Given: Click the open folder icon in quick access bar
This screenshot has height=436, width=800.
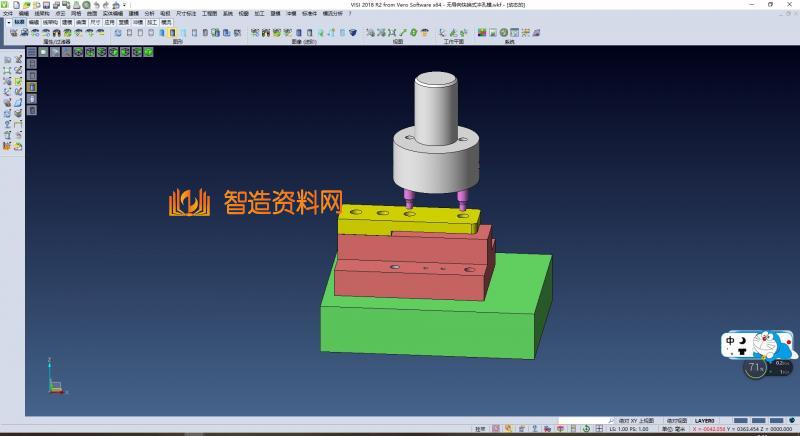Looking at the screenshot, I should click(x=27, y=5).
